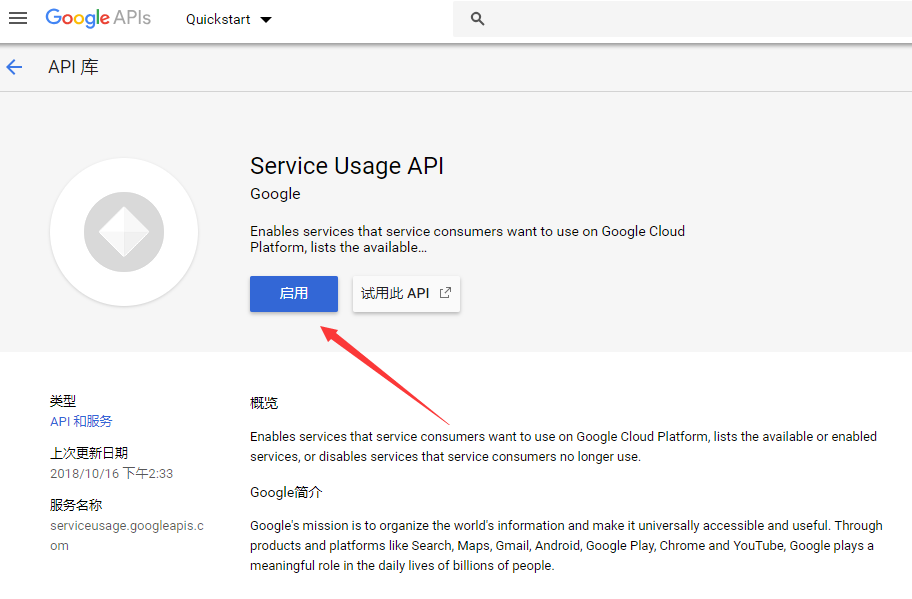This screenshot has height=599, width=912.
Task: Click the truncated description ending with available…
Action: tap(467, 239)
